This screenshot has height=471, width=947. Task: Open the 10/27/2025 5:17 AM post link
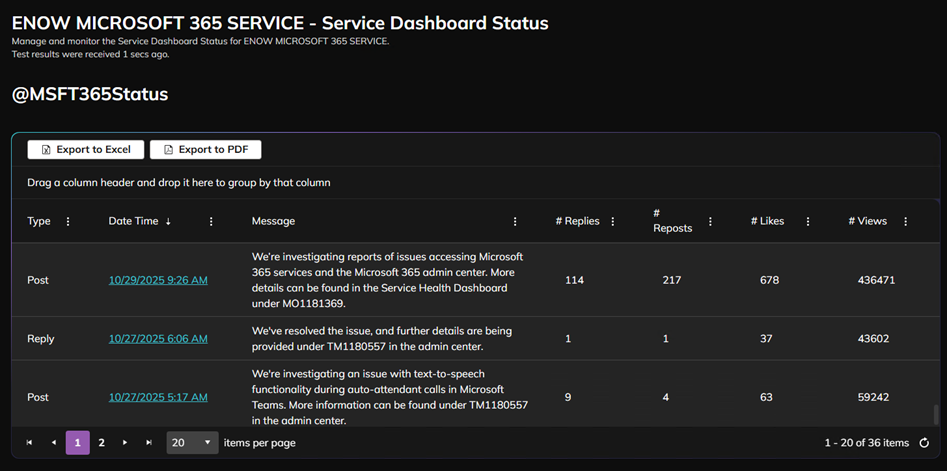coord(158,397)
